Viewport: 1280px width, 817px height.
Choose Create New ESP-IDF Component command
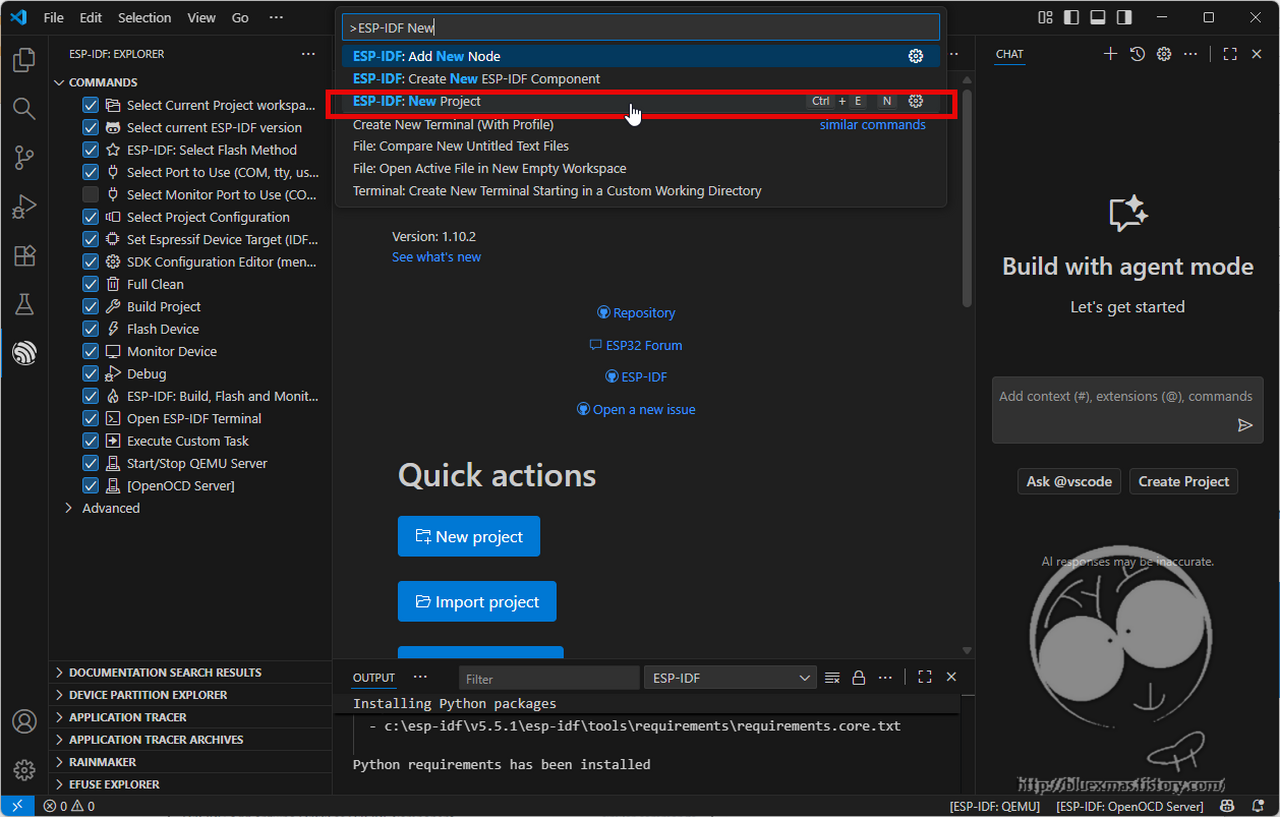click(641, 79)
